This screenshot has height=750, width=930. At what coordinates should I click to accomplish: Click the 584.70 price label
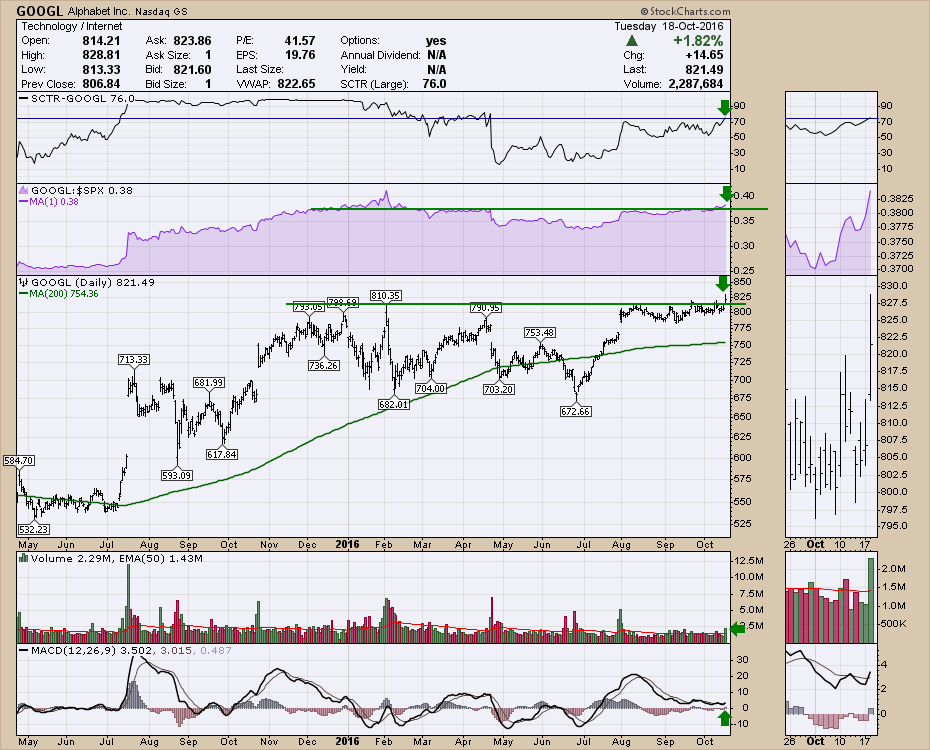point(18,460)
